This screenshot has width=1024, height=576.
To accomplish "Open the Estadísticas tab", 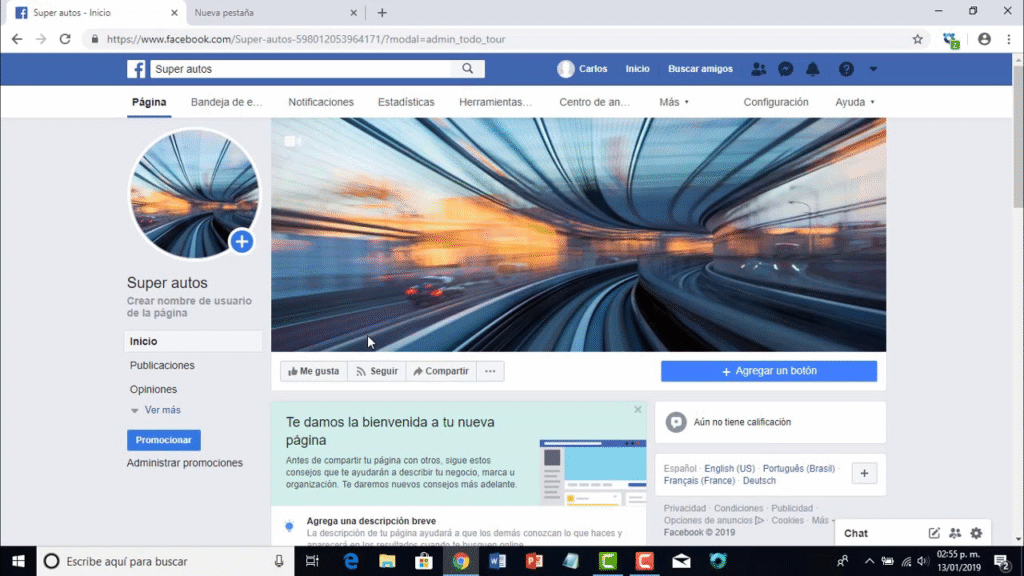I will click(406, 102).
